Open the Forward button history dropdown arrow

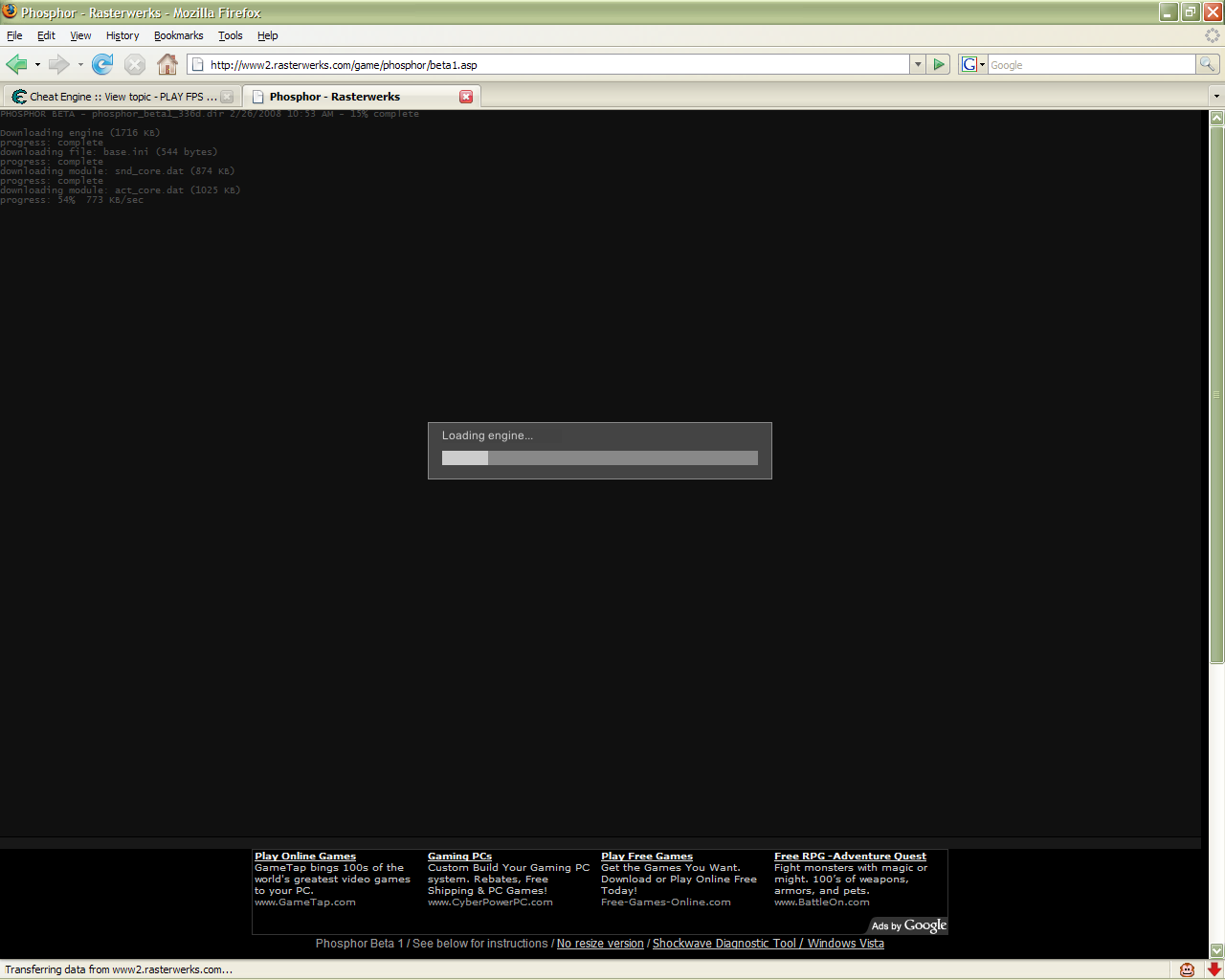click(80, 64)
